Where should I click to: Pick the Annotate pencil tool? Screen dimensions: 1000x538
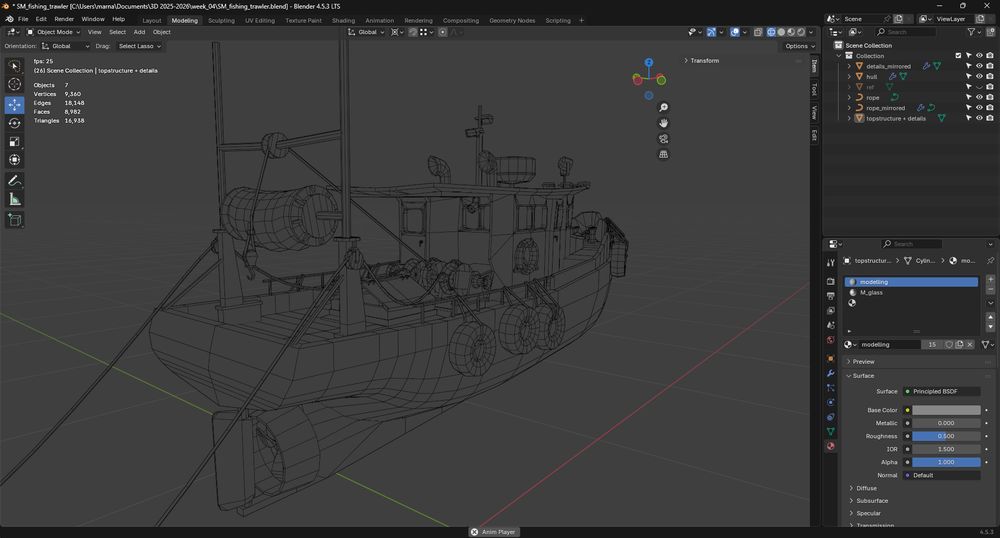click(x=14, y=181)
